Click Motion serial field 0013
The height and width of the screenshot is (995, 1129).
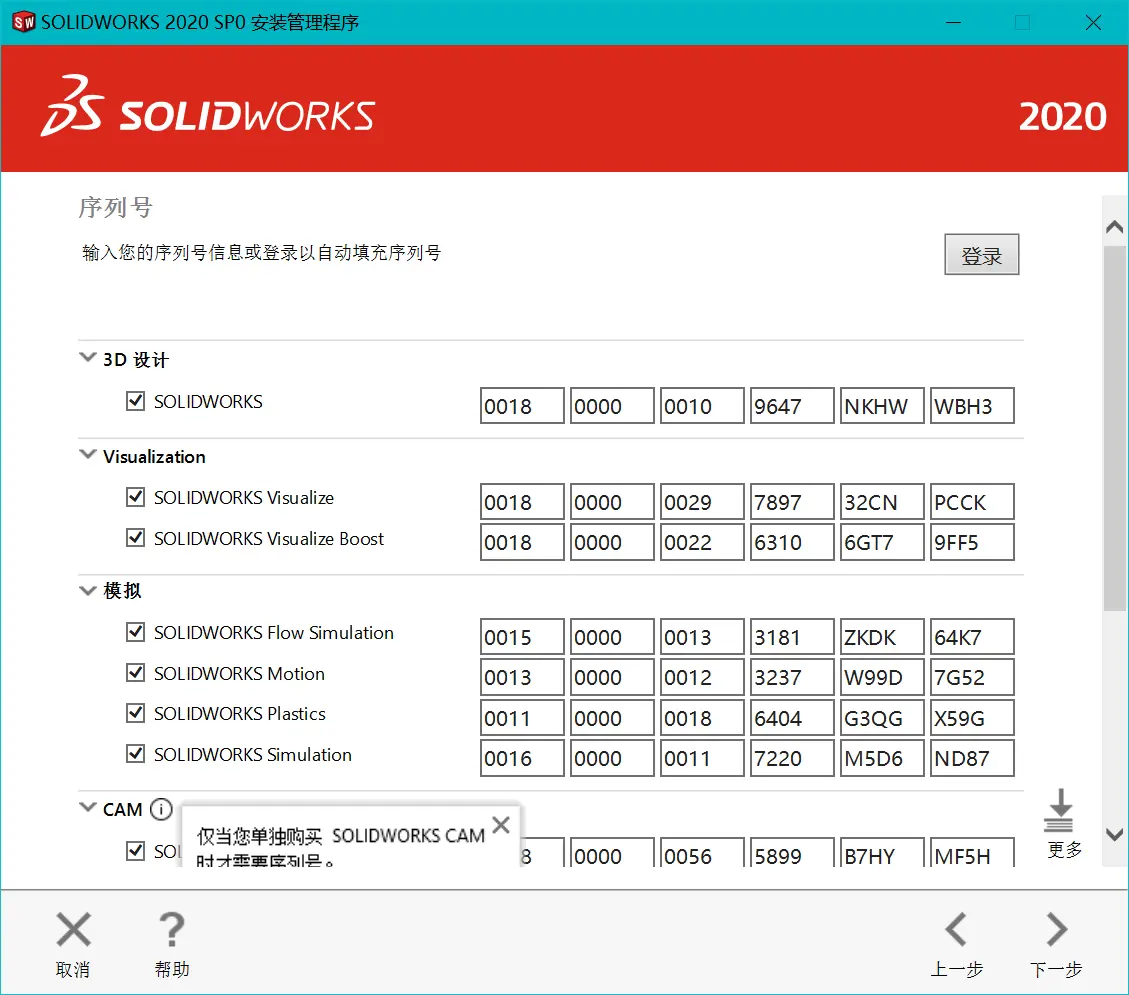pyautogui.click(x=522, y=677)
